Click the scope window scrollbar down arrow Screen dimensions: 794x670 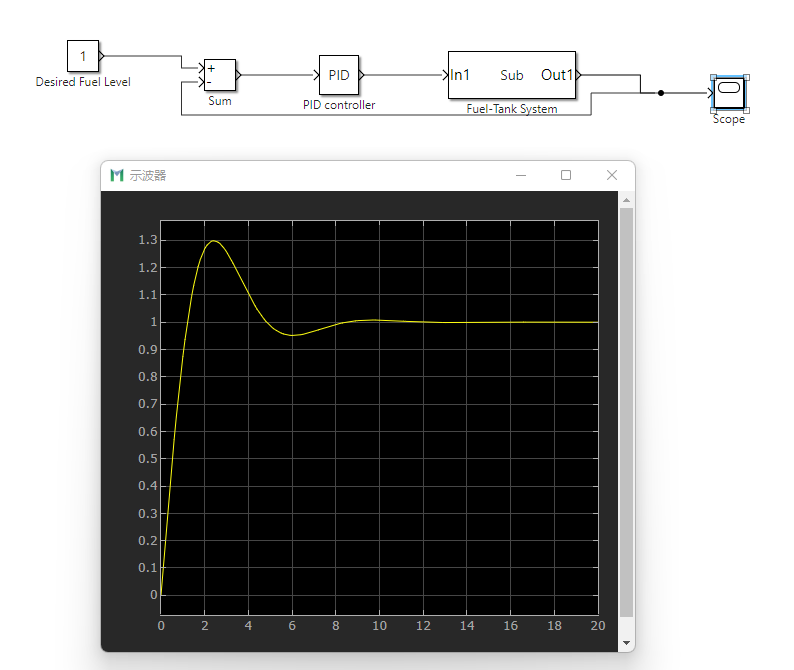(626, 643)
